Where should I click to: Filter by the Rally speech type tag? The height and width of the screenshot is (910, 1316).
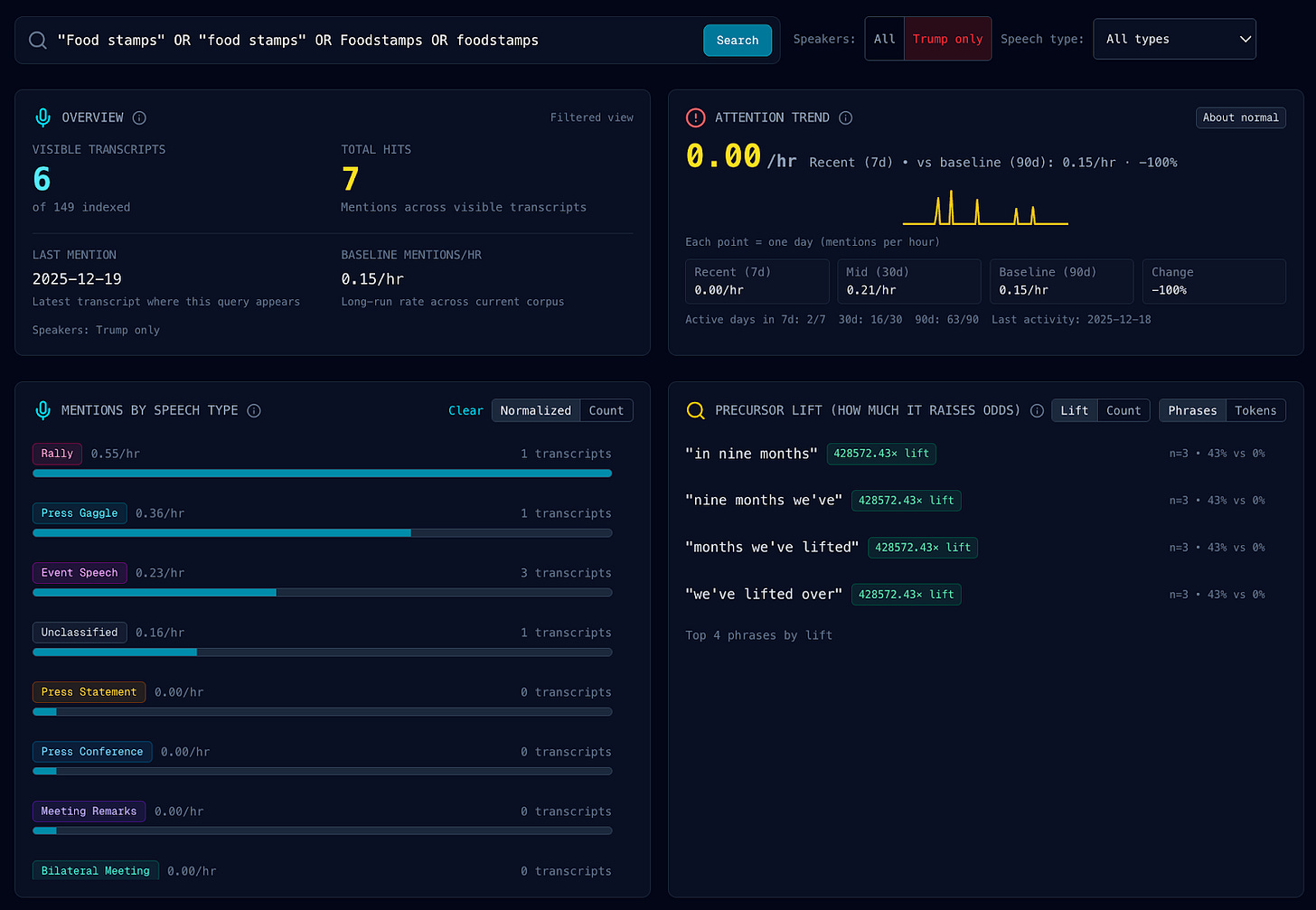pyautogui.click(x=57, y=454)
